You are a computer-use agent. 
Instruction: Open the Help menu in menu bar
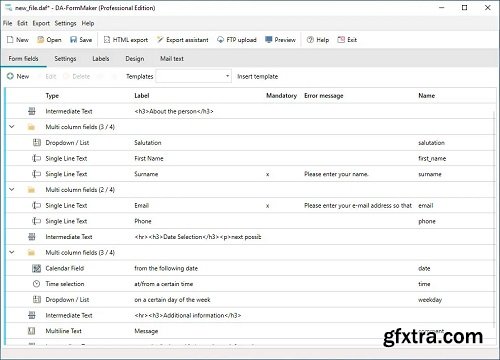coord(88,23)
